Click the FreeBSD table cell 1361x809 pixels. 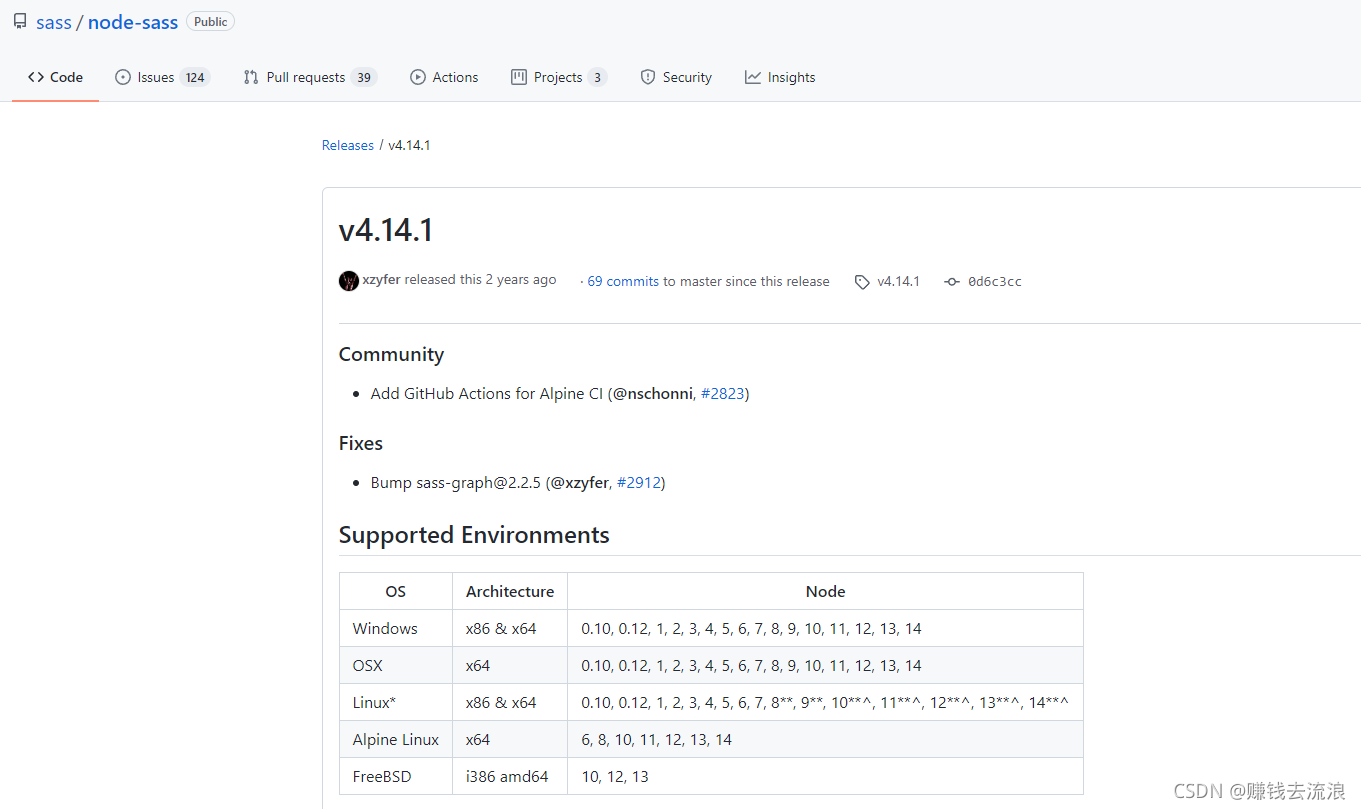tap(396, 777)
